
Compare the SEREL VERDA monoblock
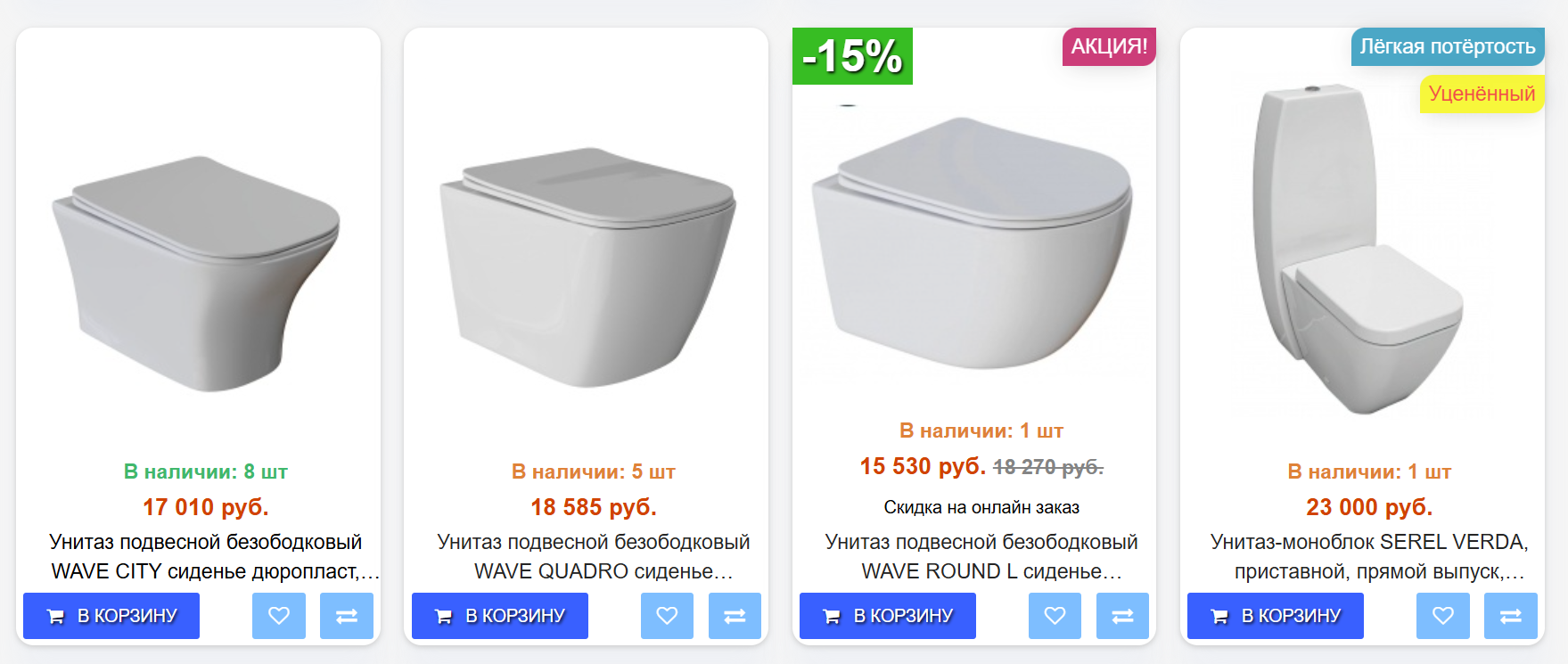[x=1510, y=616]
